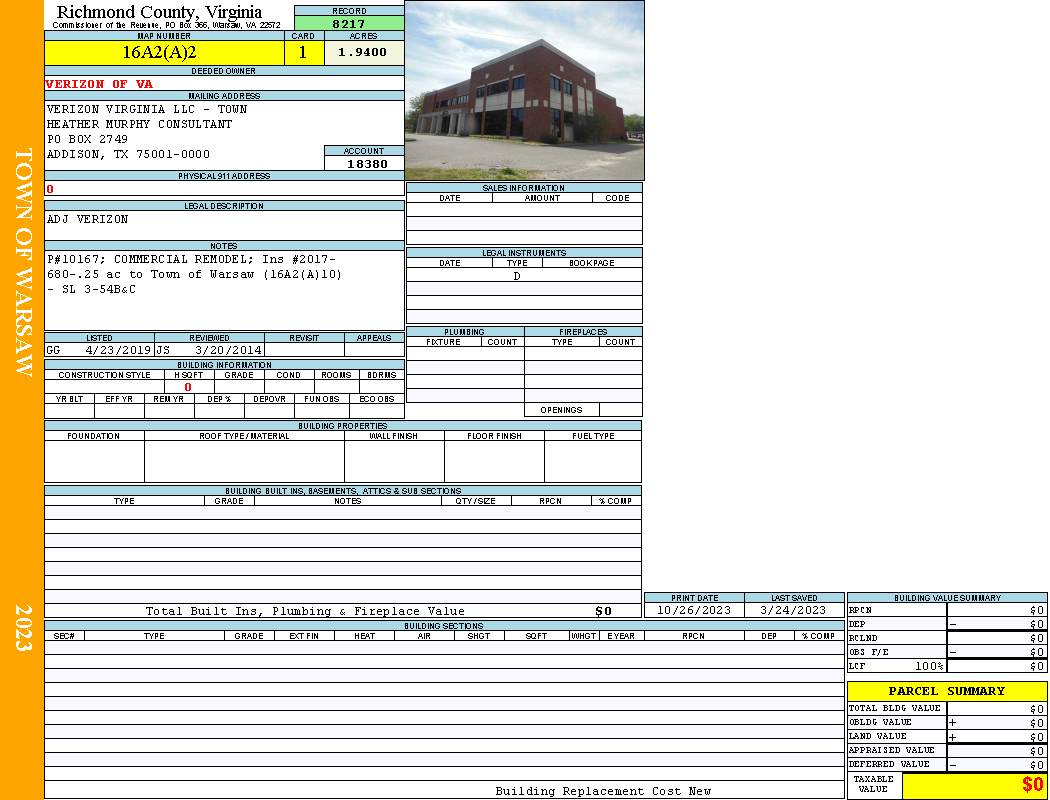
Task: Click the PO BOX 2749 line
Action: pyautogui.click(x=87, y=139)
